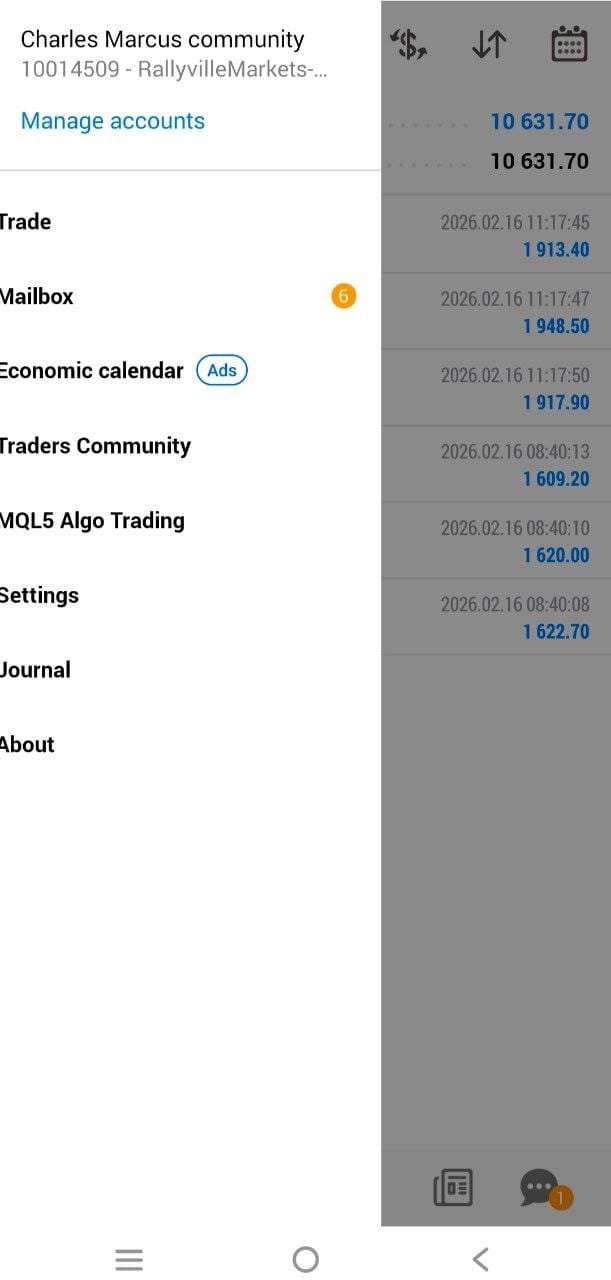The width and height of the screenshot is (611, 1280).
Task: Open the About menu item
Action: (28, 745)
